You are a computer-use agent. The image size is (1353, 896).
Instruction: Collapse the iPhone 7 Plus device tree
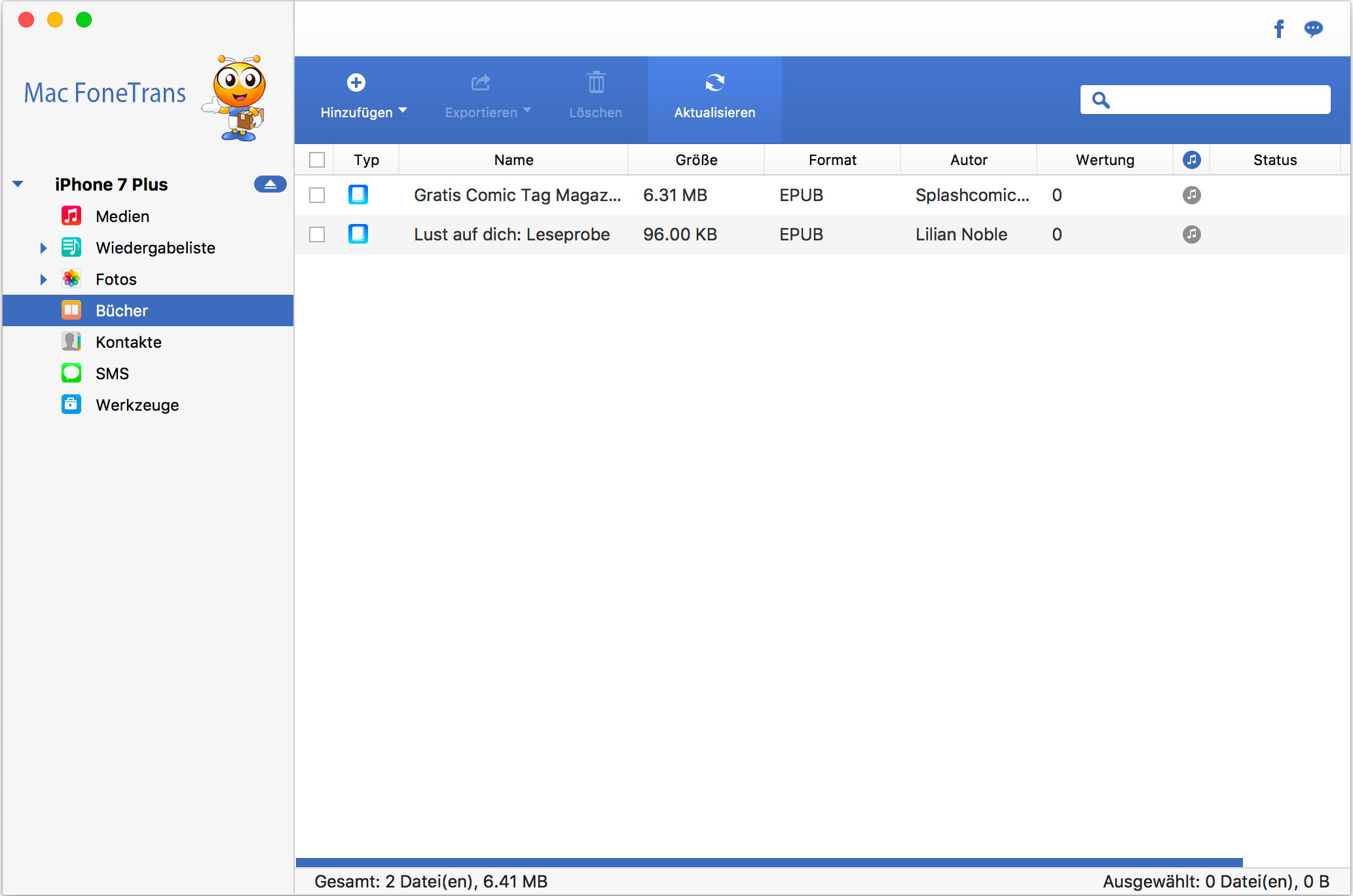pyautogui.click(x=18, y=184)
